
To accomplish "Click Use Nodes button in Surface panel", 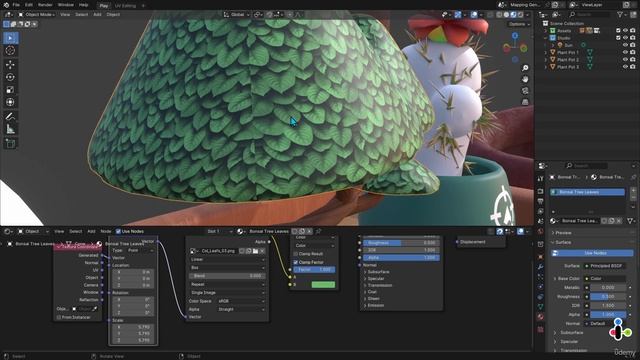I will (592, 253).
